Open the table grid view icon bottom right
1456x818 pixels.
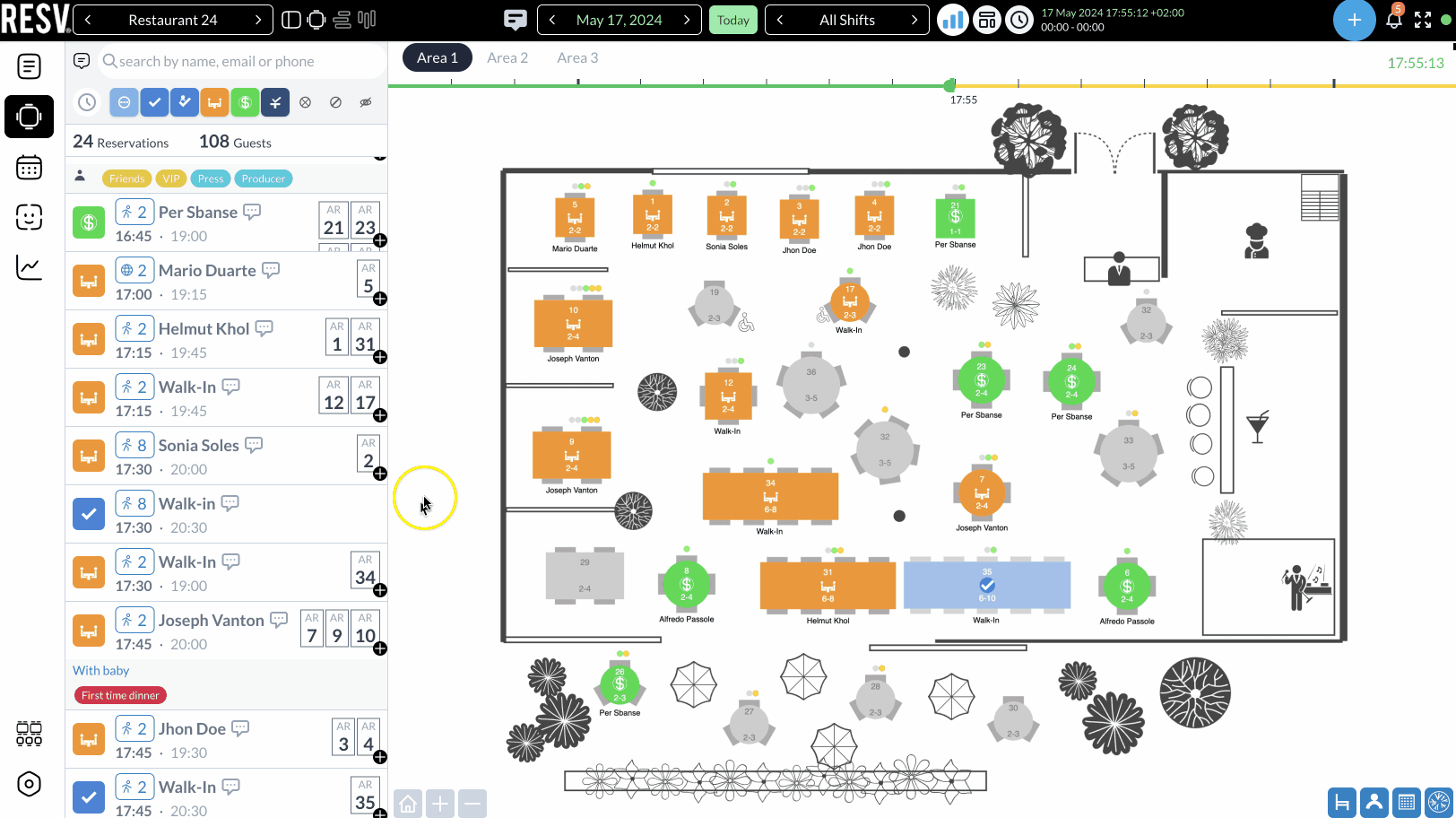[x=1407, y=802]
